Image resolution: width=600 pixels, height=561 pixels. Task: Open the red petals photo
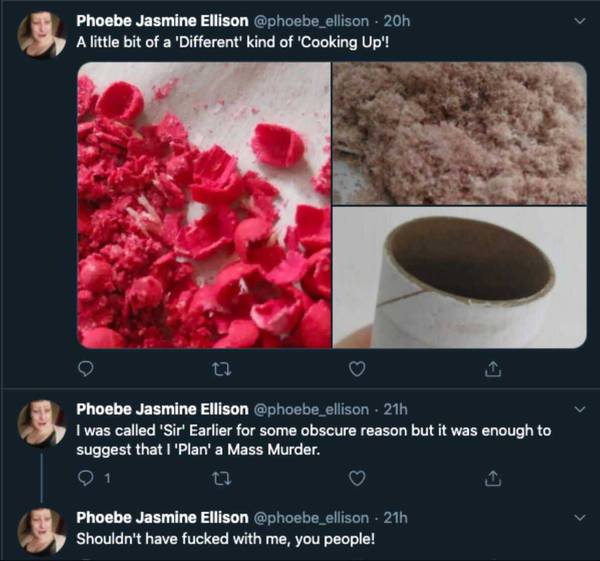(203, 204)
